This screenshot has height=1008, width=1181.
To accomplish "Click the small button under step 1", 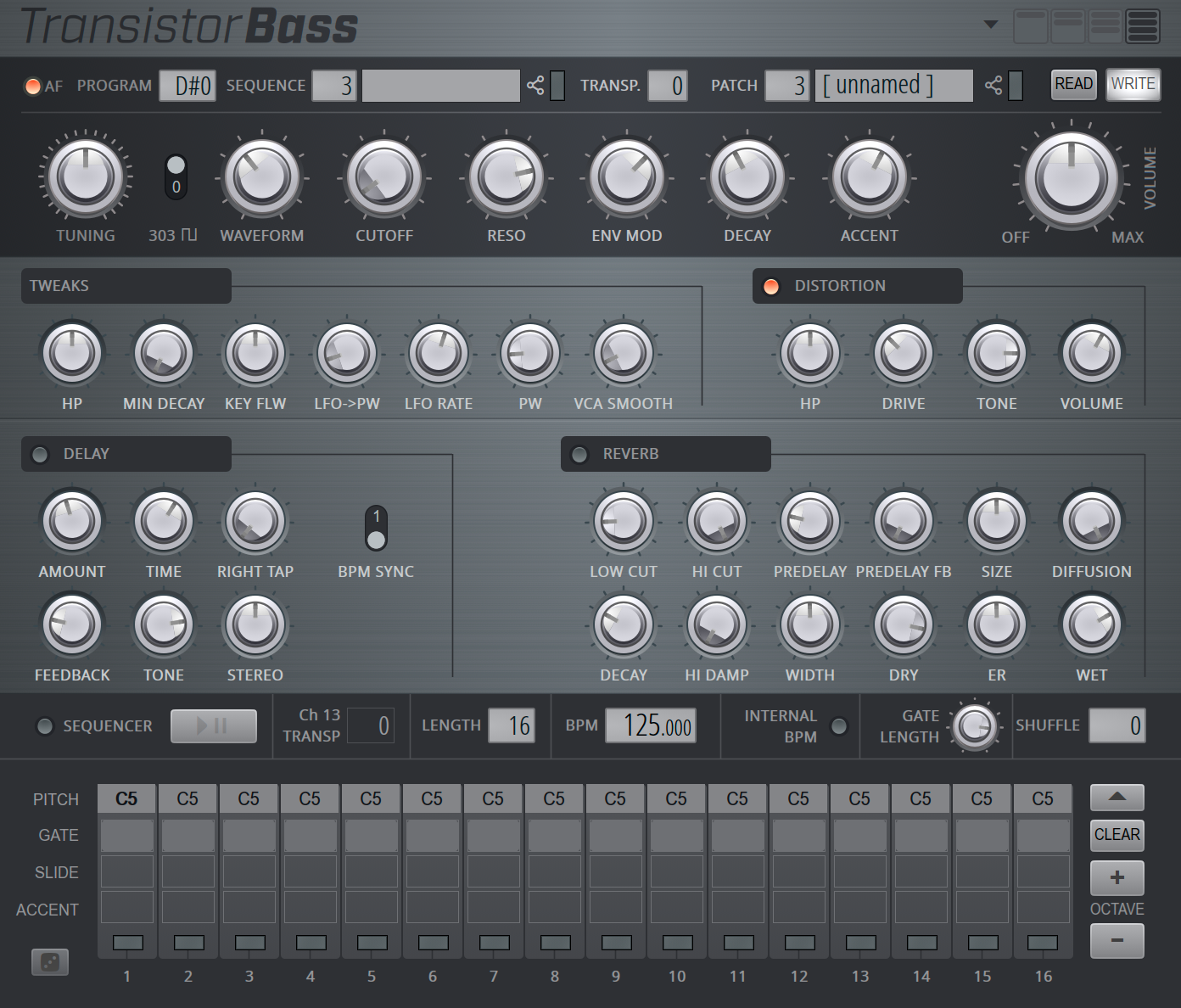I will (128, 943).
